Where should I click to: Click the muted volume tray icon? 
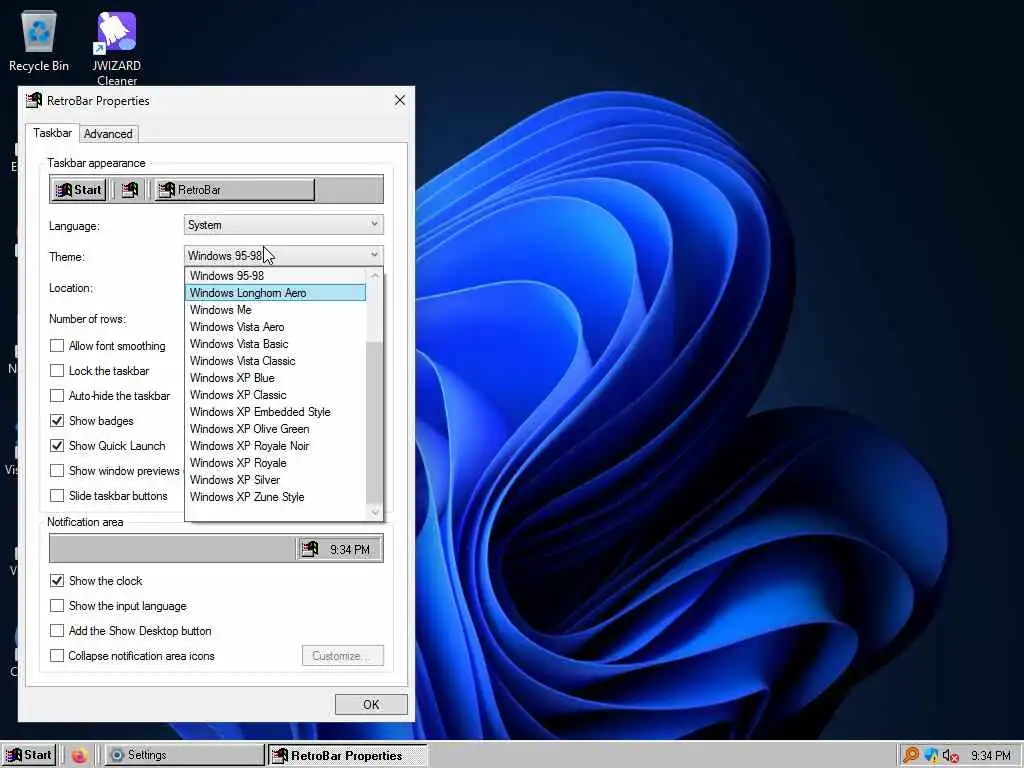coord(951,756)
